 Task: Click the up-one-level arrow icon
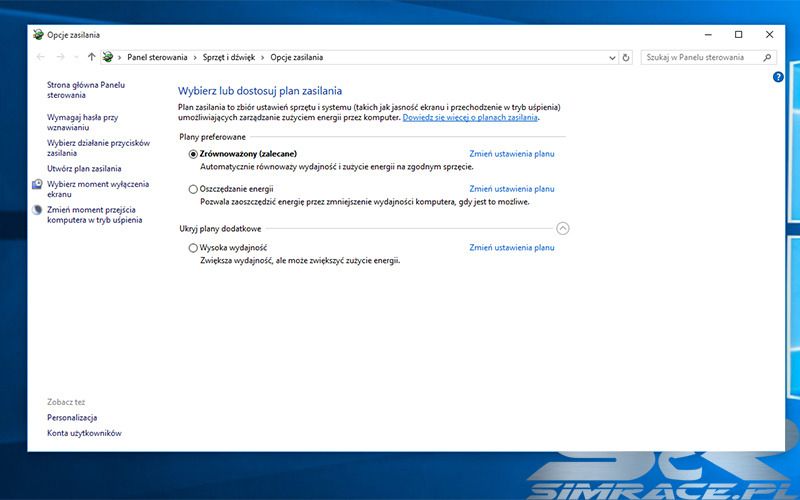coord(91,58)
